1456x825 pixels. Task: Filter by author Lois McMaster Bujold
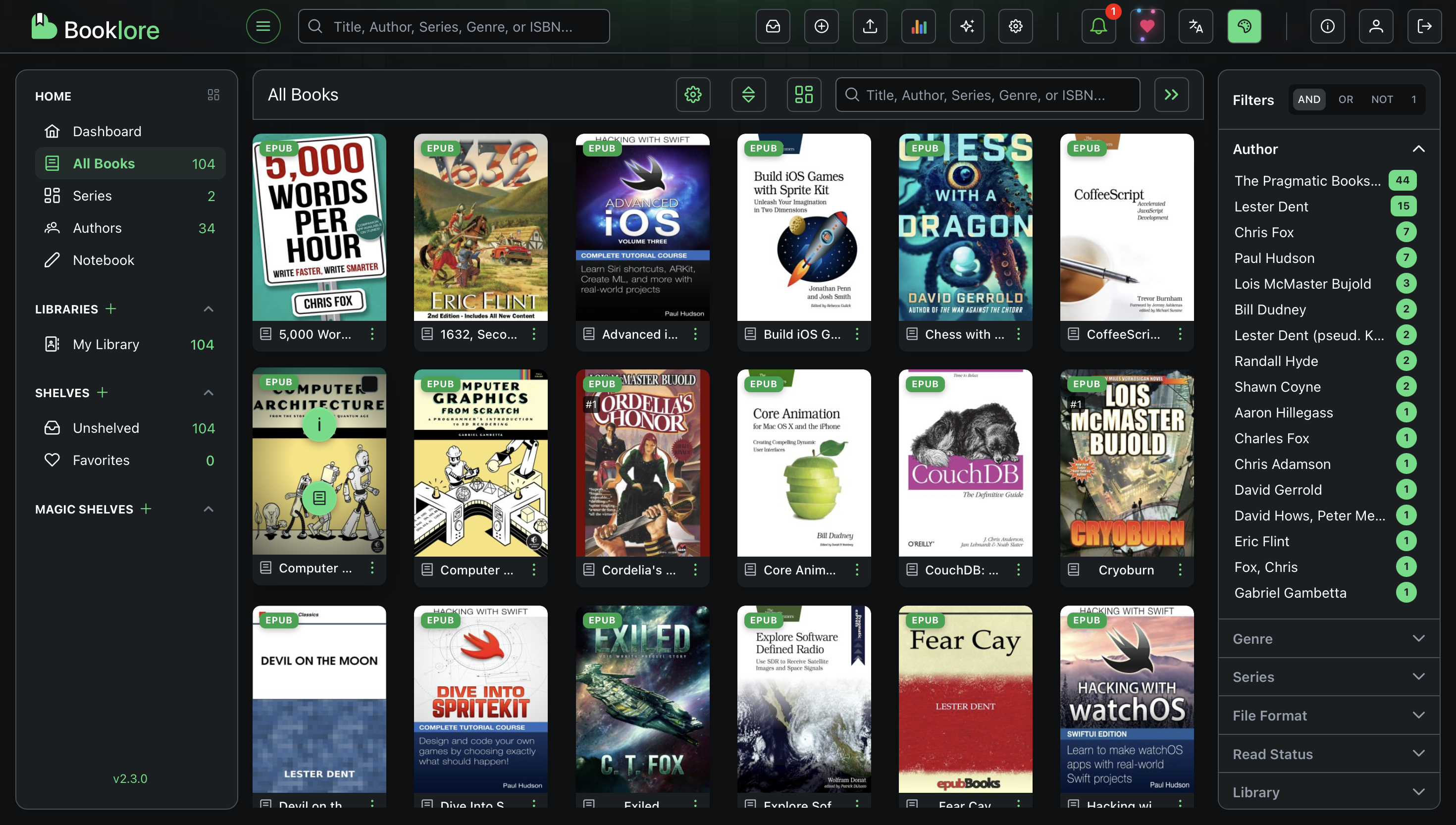pyautogui.click(x=1325, y=283)
